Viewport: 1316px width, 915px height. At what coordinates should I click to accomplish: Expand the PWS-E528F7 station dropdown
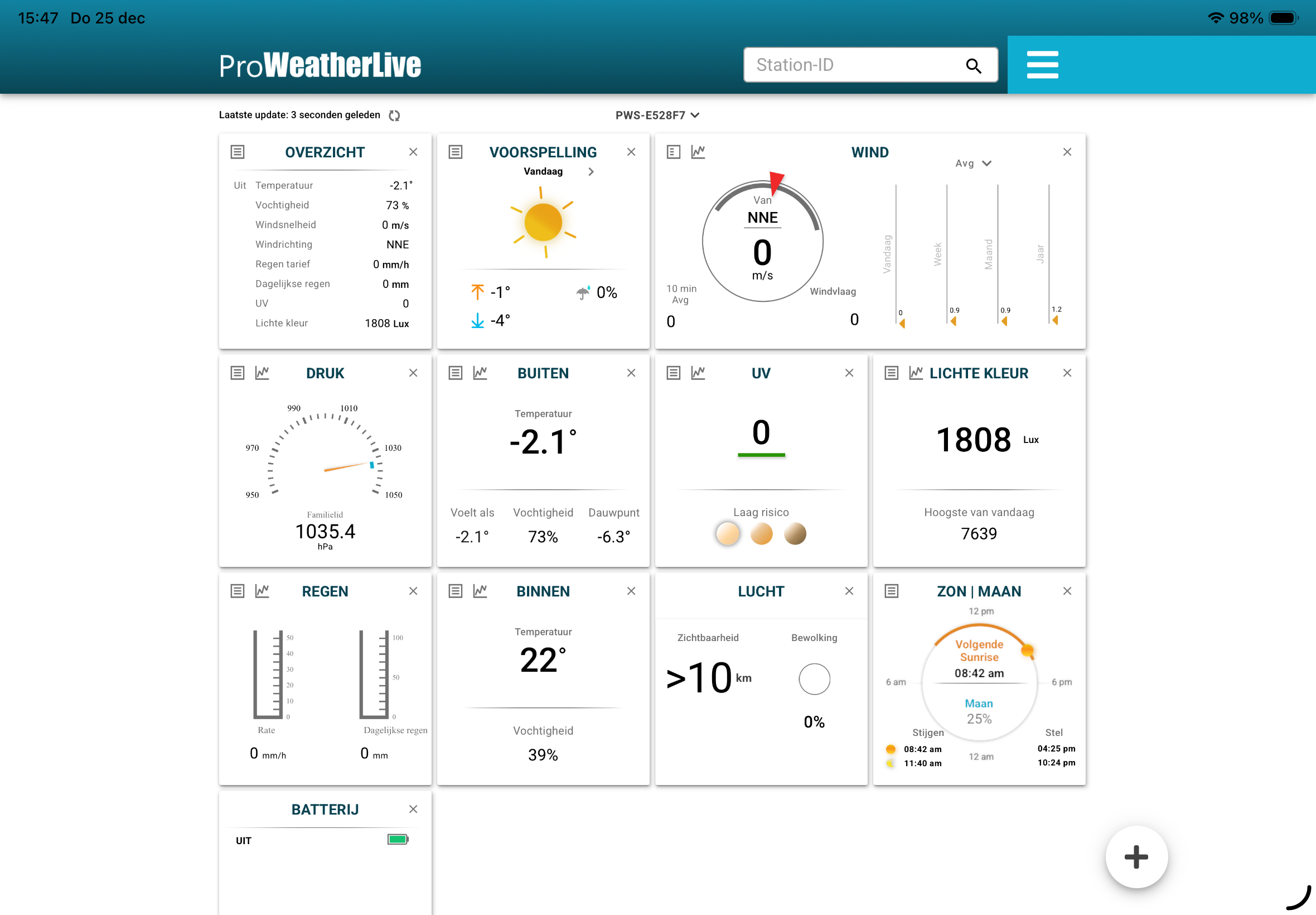tap(657, 115)
